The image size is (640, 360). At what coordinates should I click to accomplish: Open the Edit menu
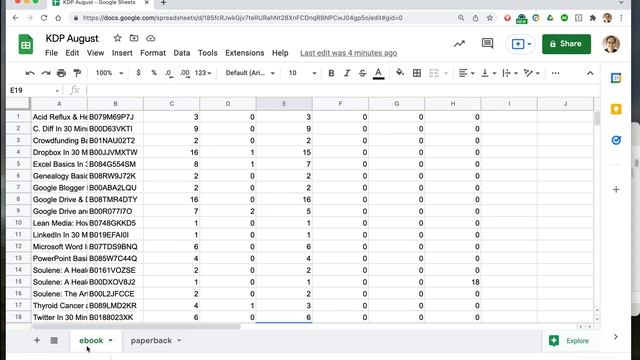[72, 53]
